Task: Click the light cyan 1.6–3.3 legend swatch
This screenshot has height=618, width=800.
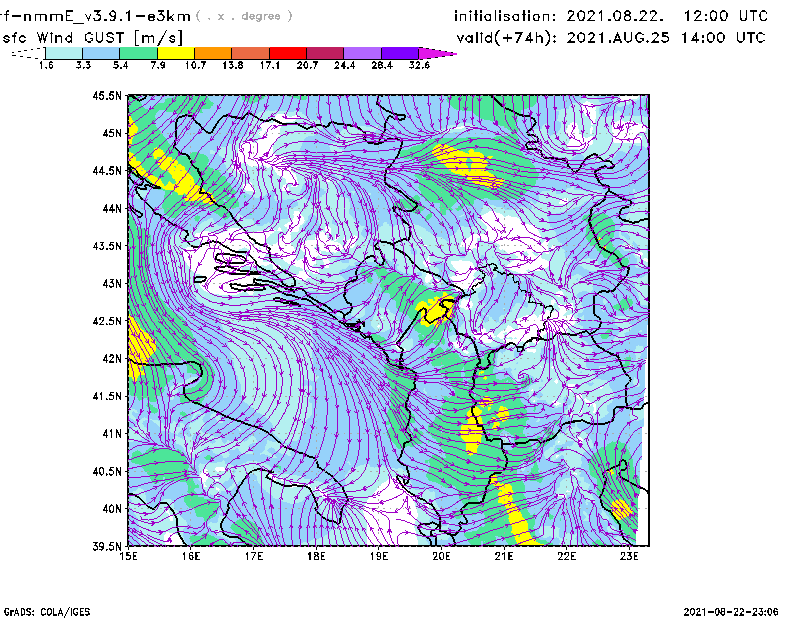Action: click(64, 53)
